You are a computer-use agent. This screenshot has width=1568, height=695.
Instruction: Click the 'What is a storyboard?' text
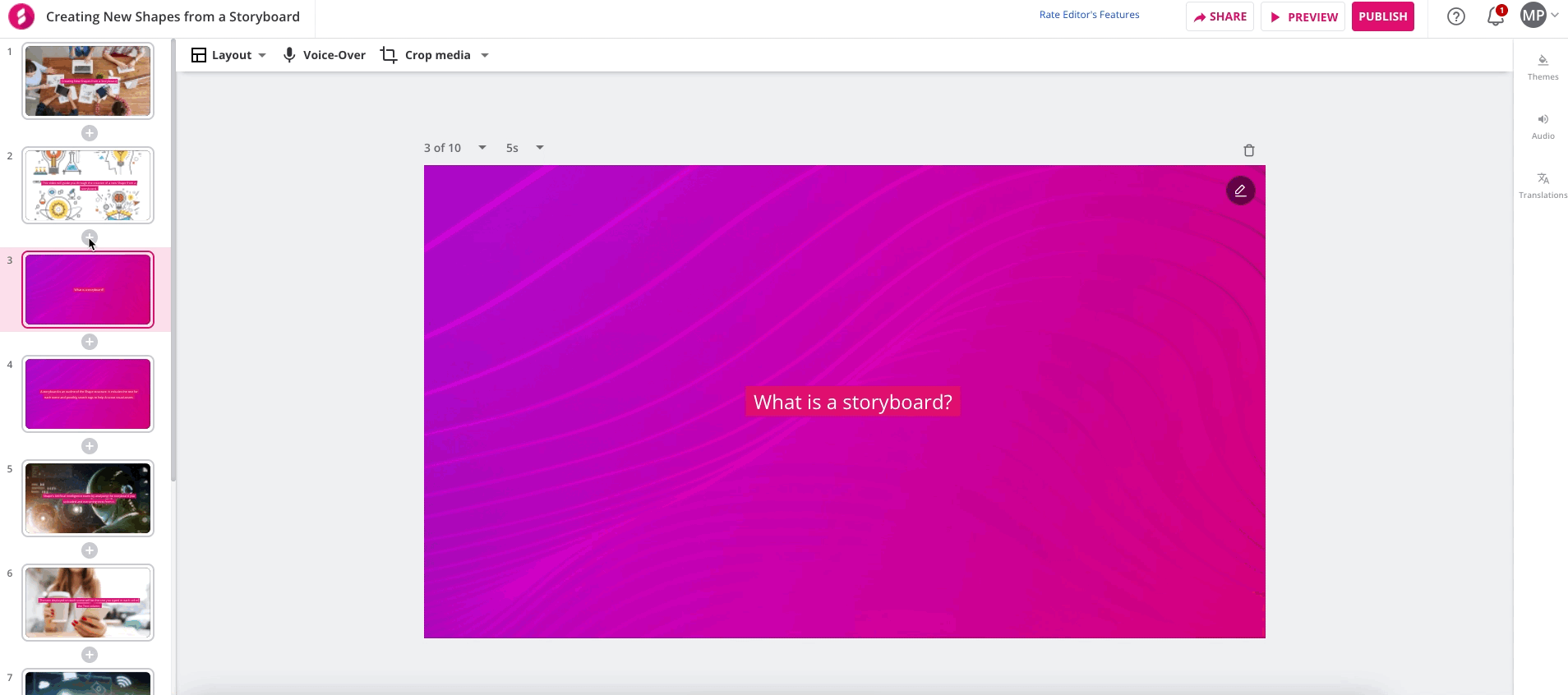[x=852, y=402]
